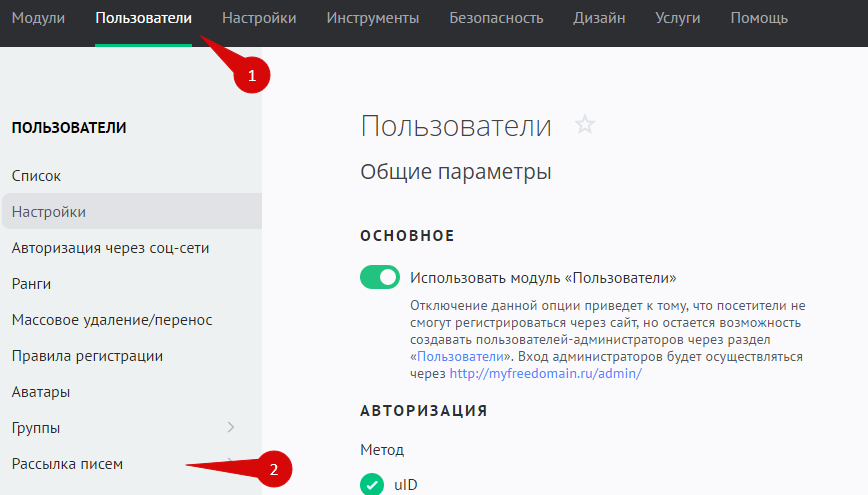Open Массовое удаление/перенос sidebar item

(112, 320)
